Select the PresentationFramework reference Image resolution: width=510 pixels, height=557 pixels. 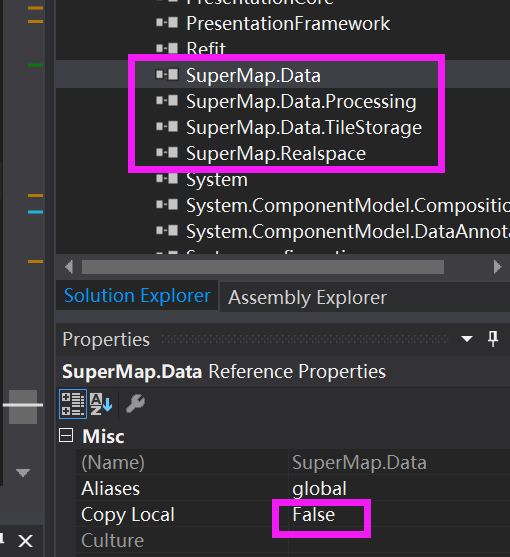[288, 23]
